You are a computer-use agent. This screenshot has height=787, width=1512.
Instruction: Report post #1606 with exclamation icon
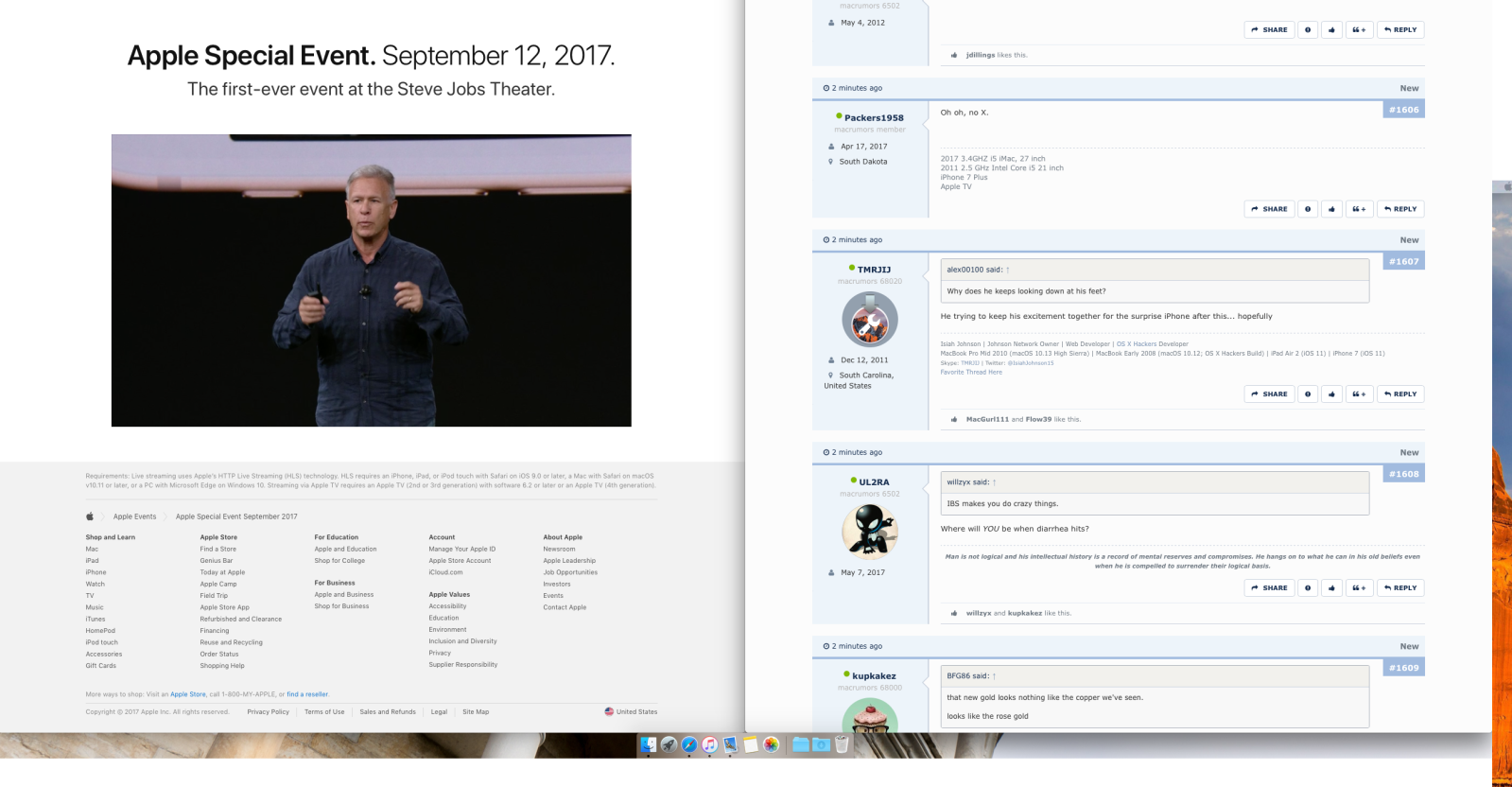pyautogui.click(x=1308, y=209)
